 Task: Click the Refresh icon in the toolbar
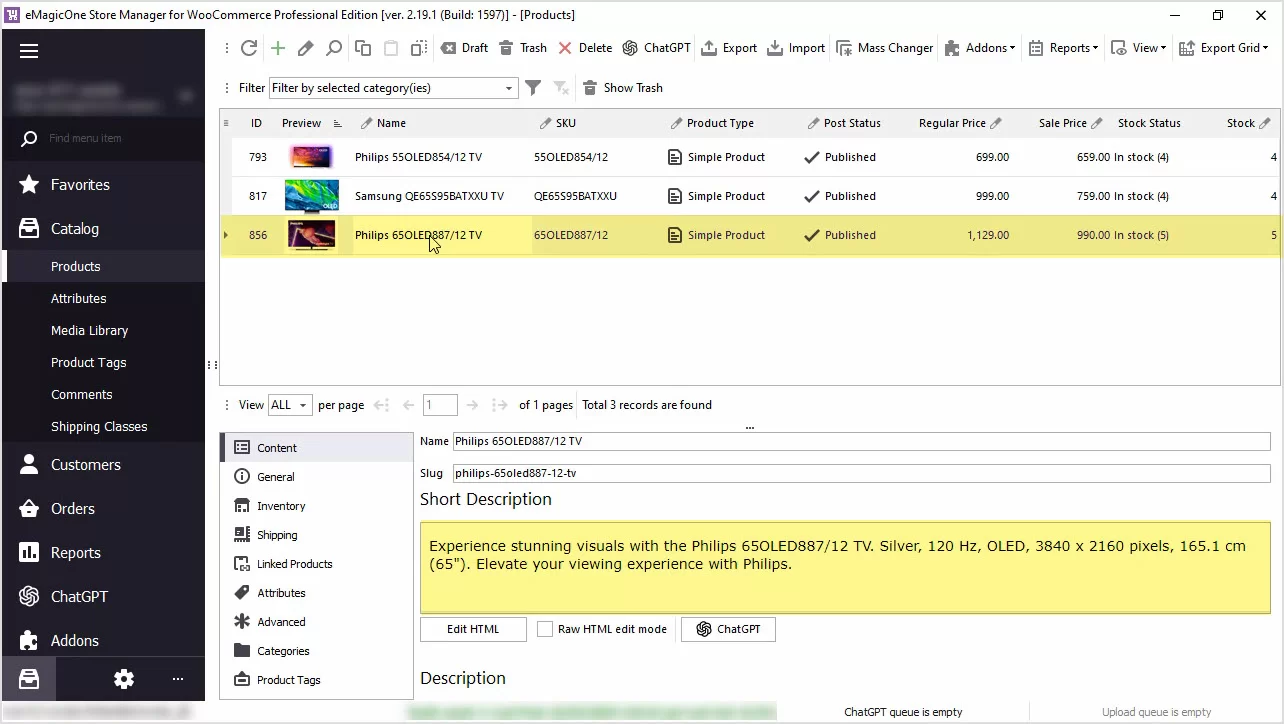[x=249, y=48]
